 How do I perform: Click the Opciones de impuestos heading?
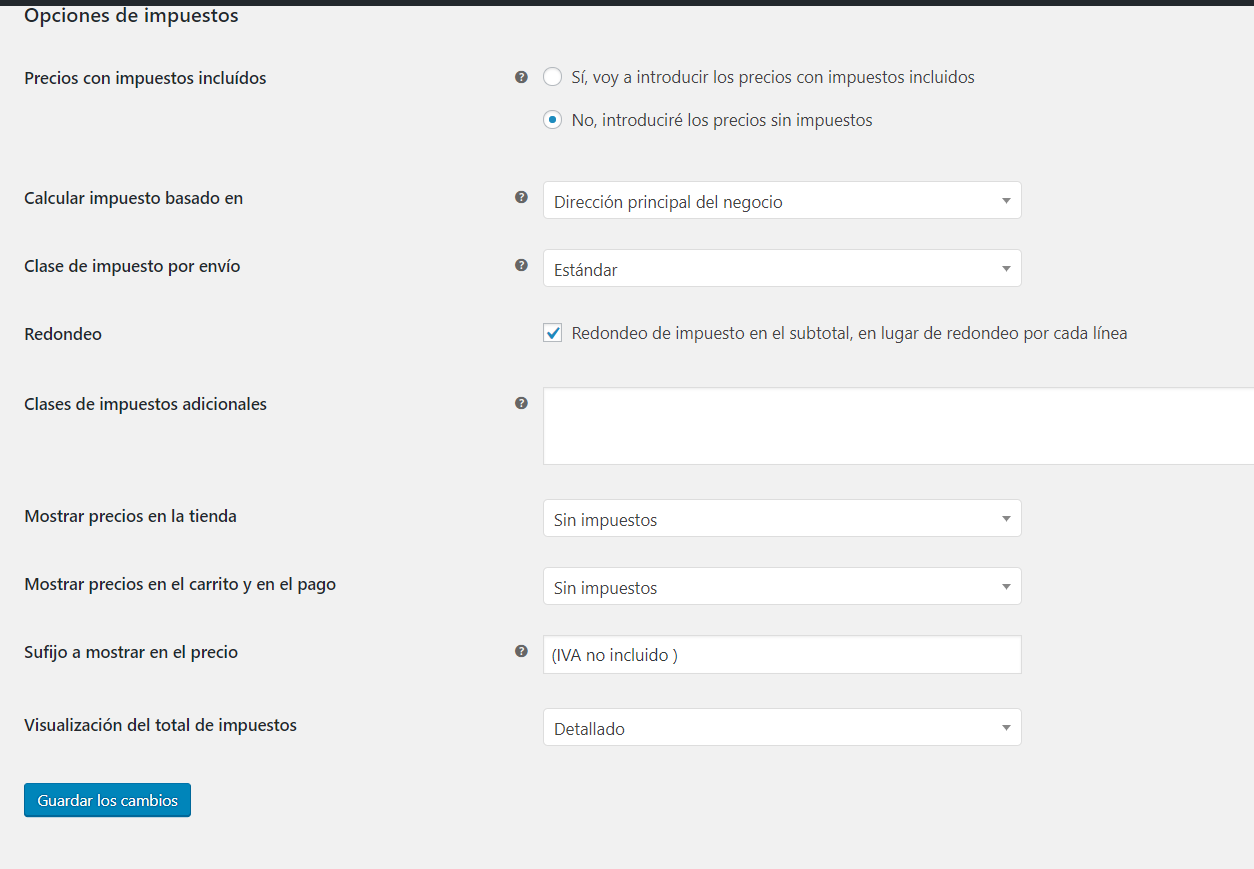pyautogui.click(x=131, y=16)
